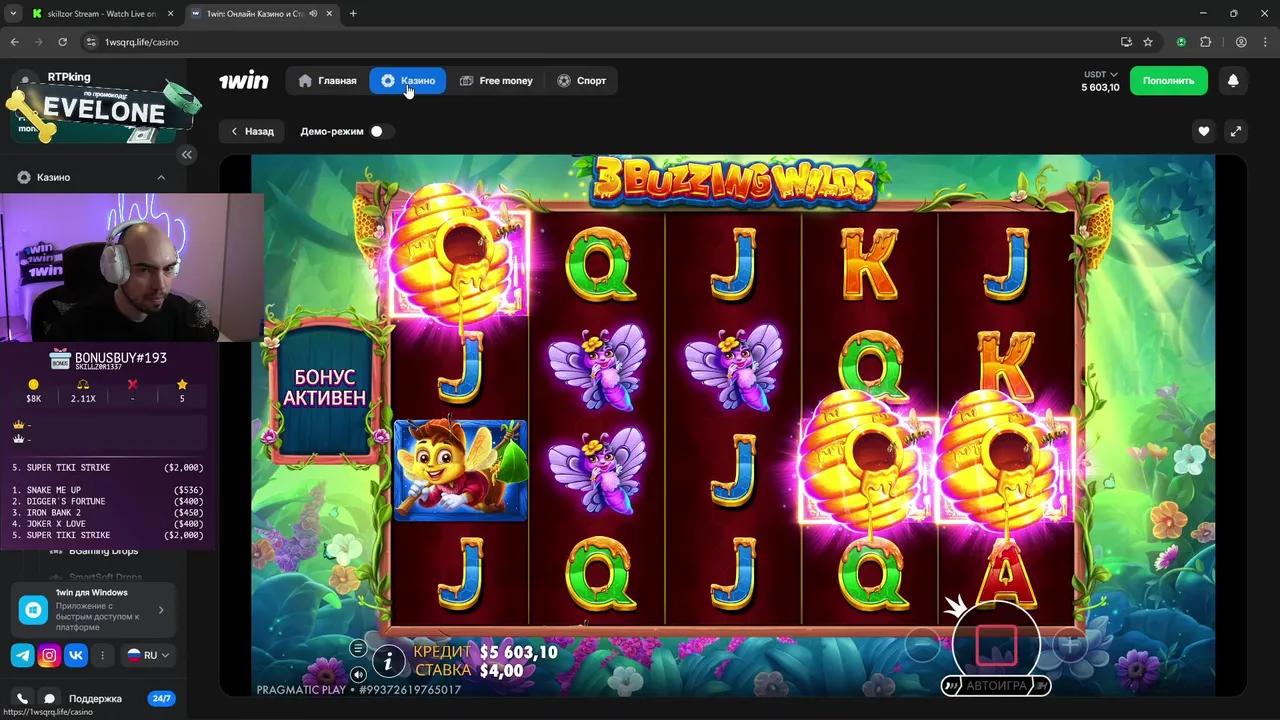Open the browser three-dot menu
This screenshot has width=1280, height=720.
(1265, 42)
